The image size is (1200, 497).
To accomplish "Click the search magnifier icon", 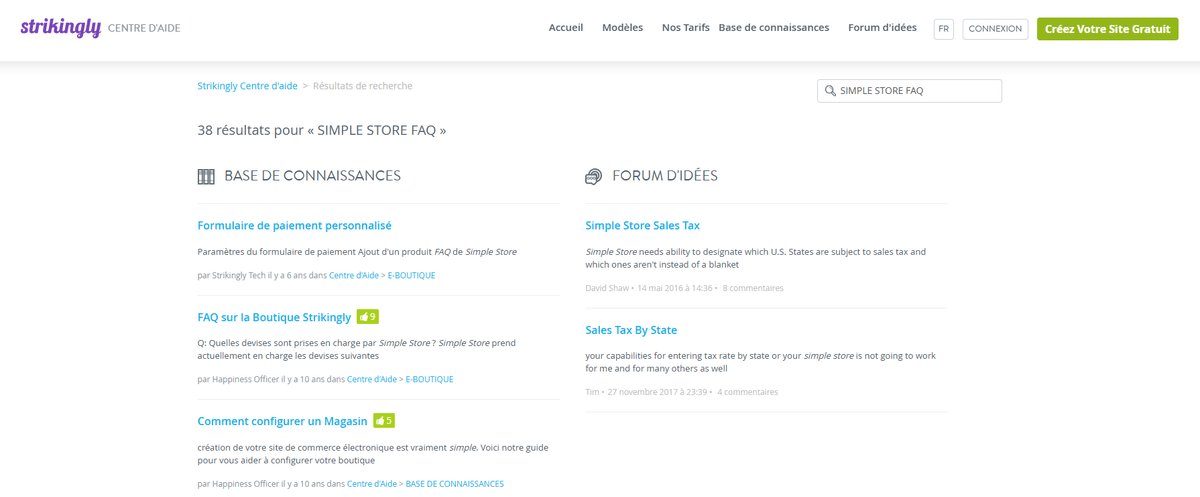I will 830,91.
